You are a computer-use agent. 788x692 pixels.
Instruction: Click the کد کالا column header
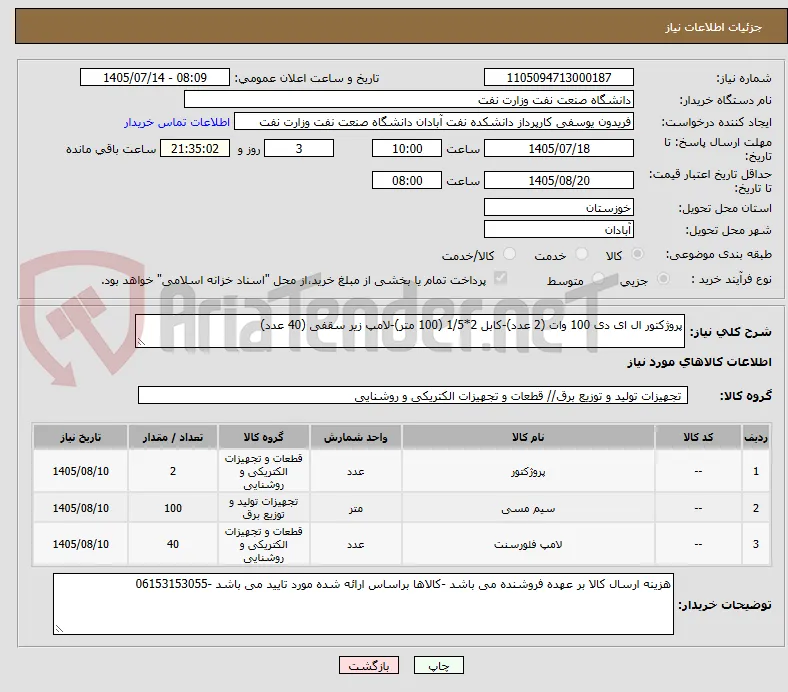[698, 437]
